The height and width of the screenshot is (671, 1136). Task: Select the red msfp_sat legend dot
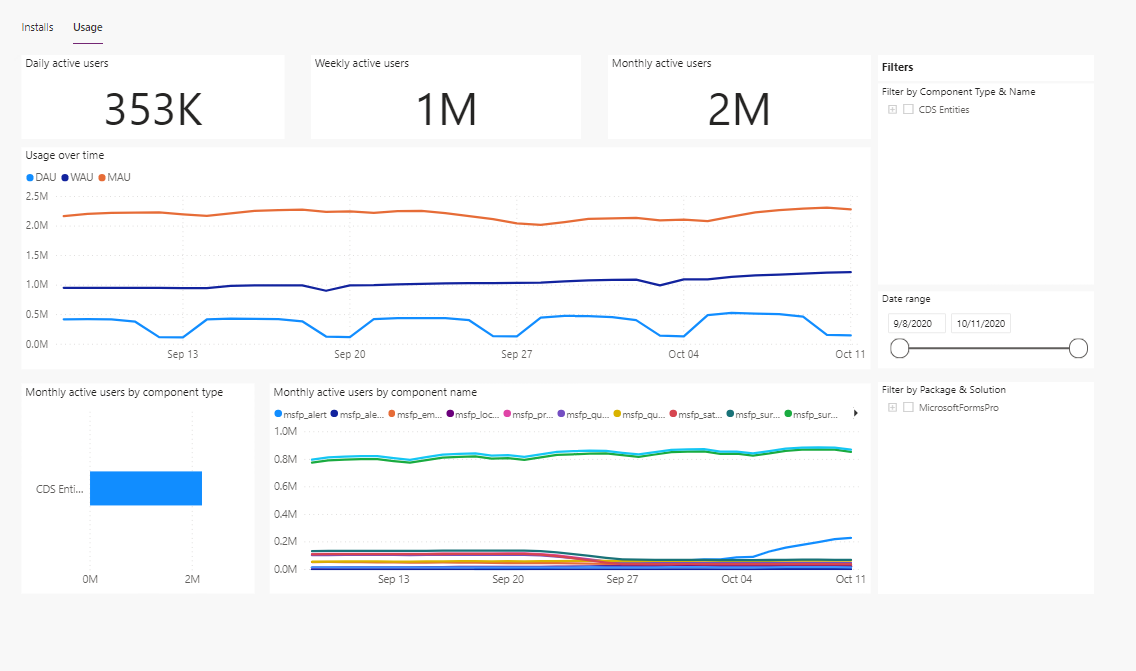[673, 413]
